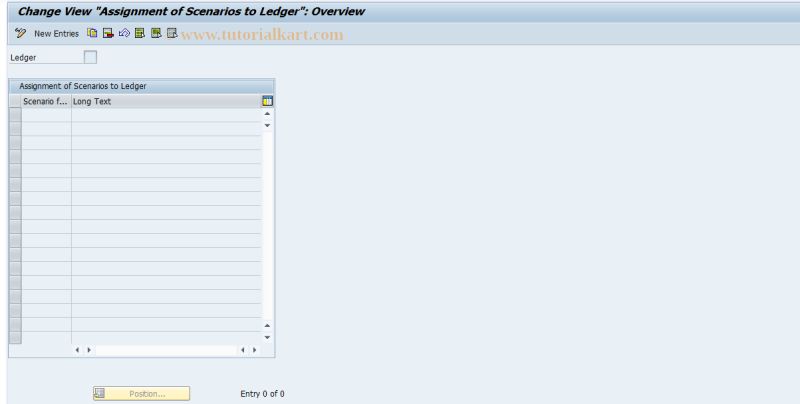This screenshot has height=404, width=800.
Task: Click the Position... button
Action: pos(141,393)
